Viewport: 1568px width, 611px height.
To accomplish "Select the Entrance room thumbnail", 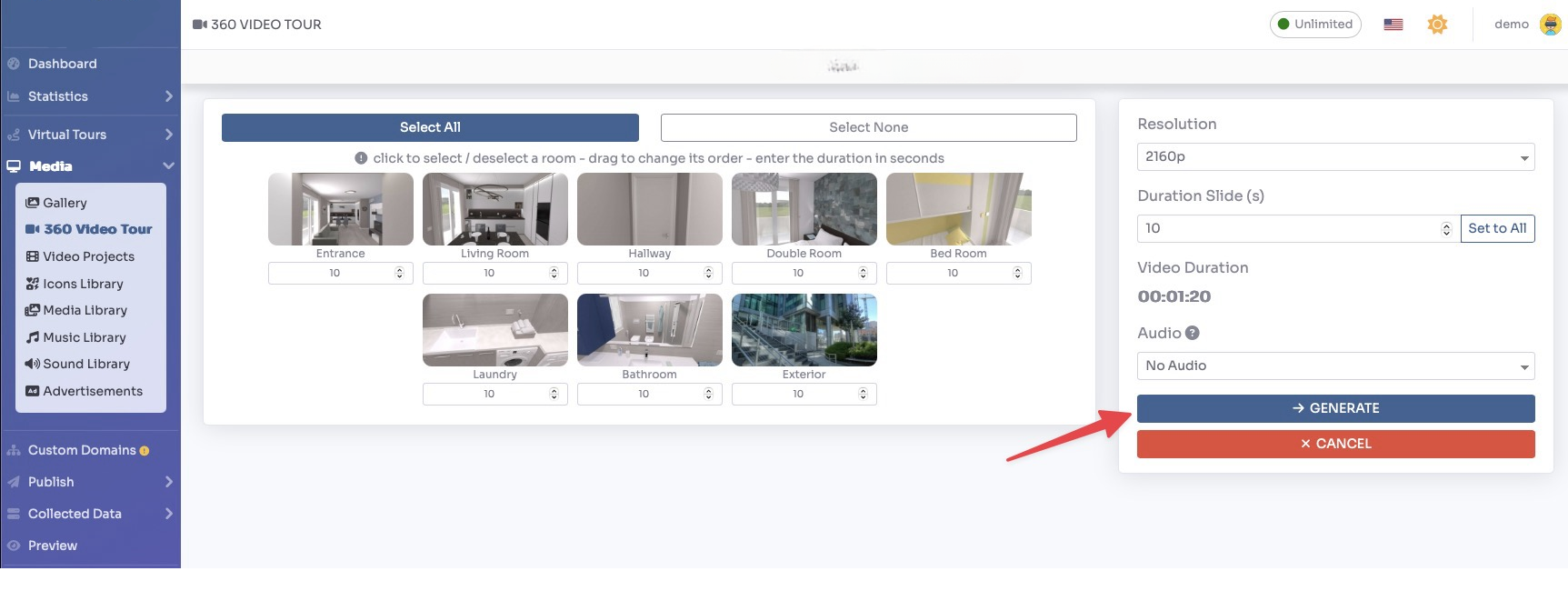I will click(x=341, y=209).
